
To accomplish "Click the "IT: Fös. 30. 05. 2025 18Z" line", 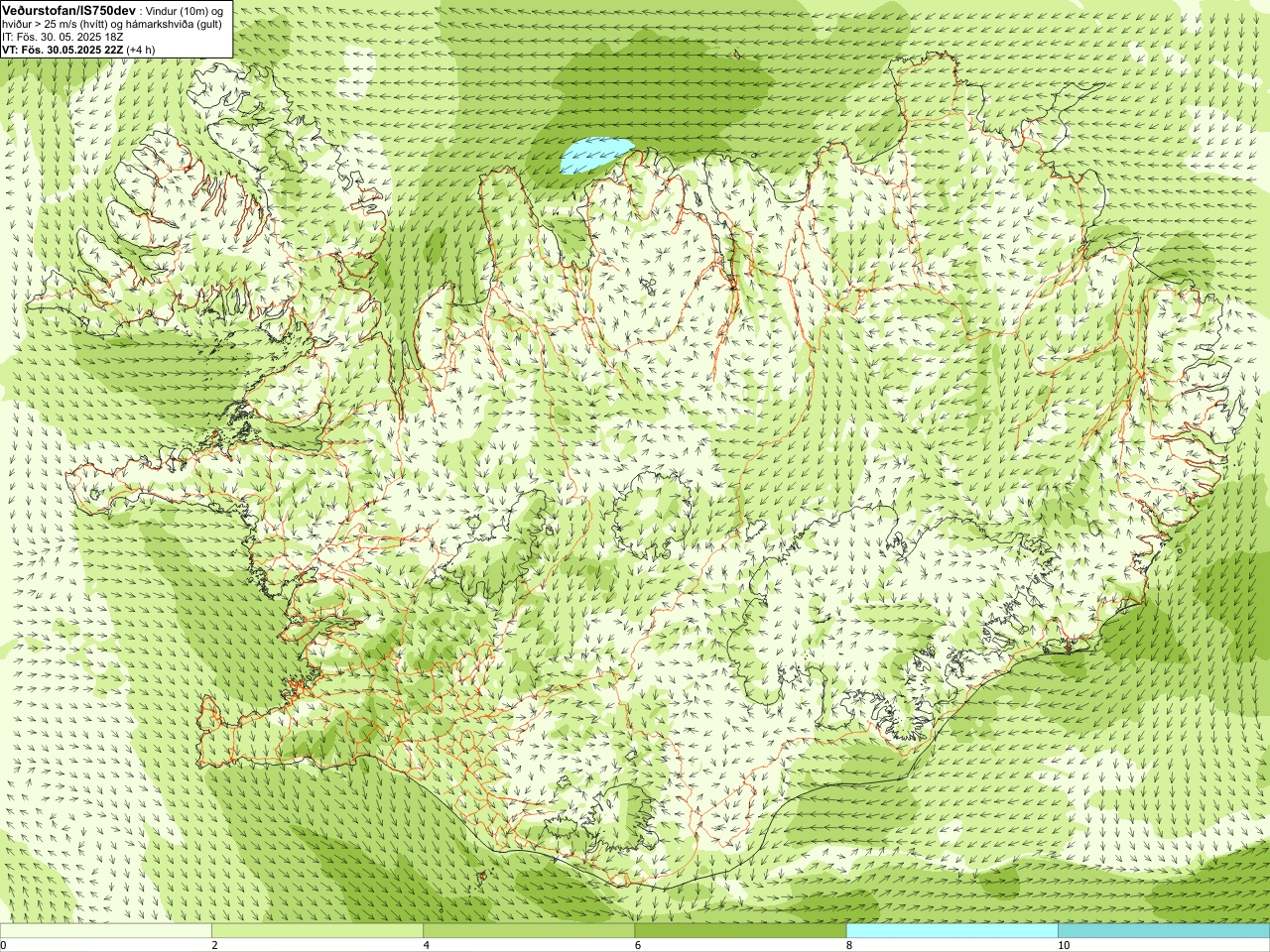I will point(63,36).
